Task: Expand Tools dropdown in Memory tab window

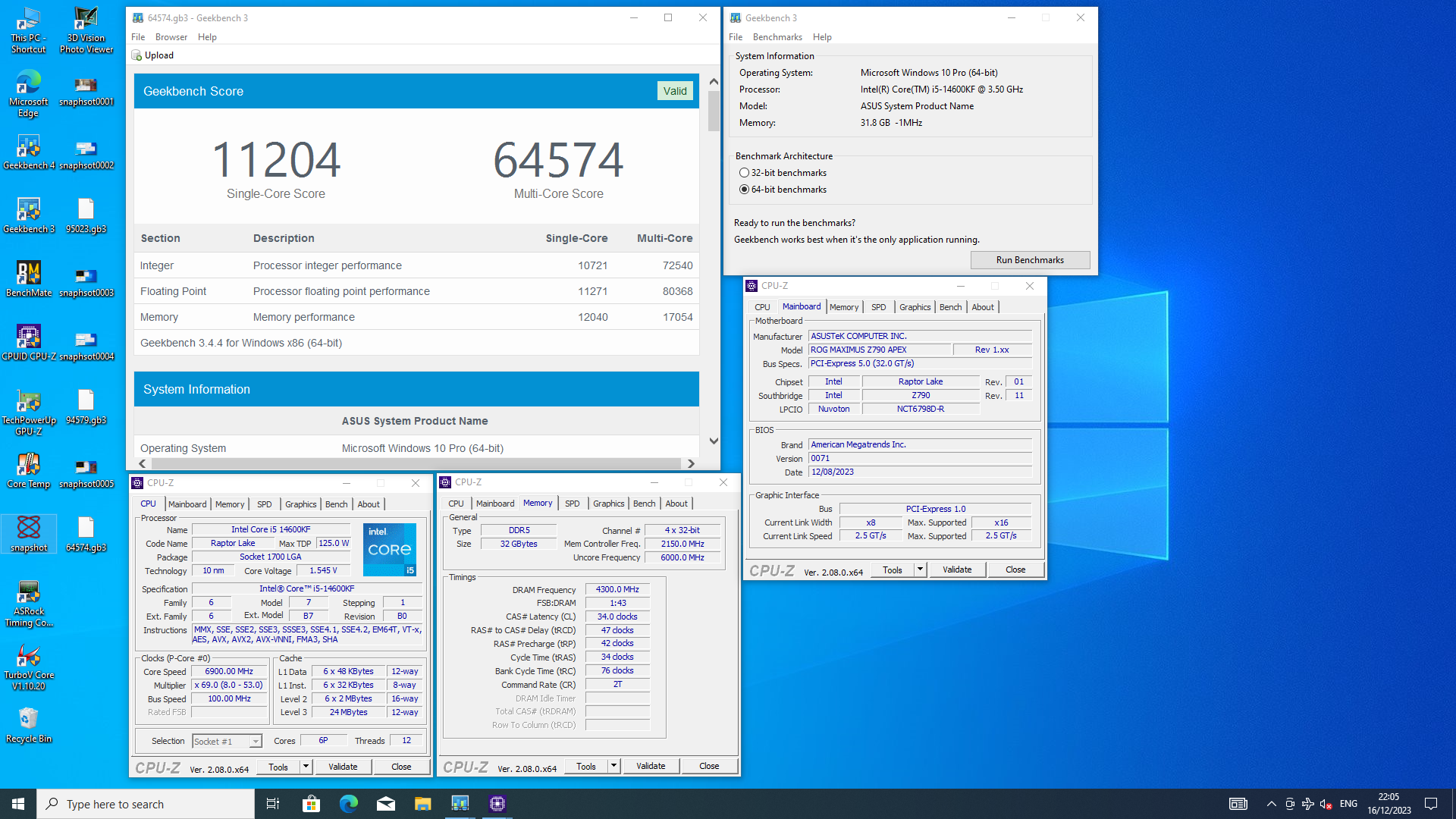Action: (x=613, y=767)
